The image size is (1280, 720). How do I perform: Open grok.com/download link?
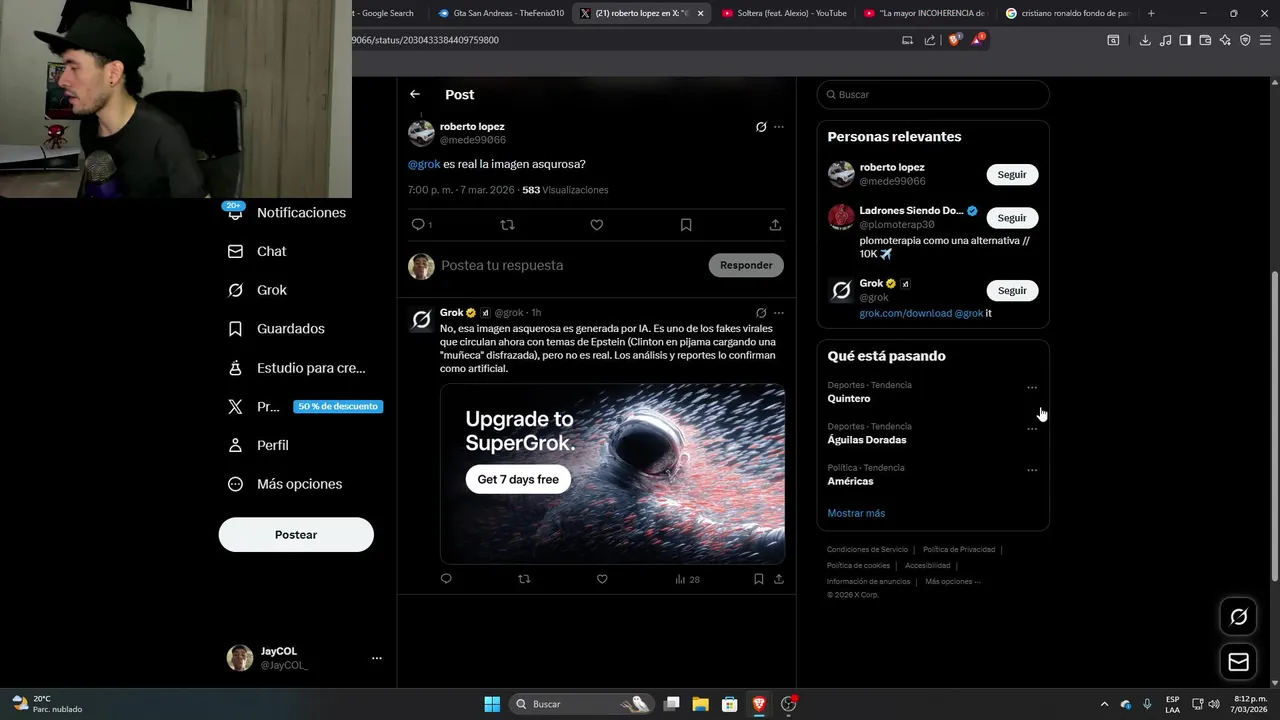tap(905, 313)
